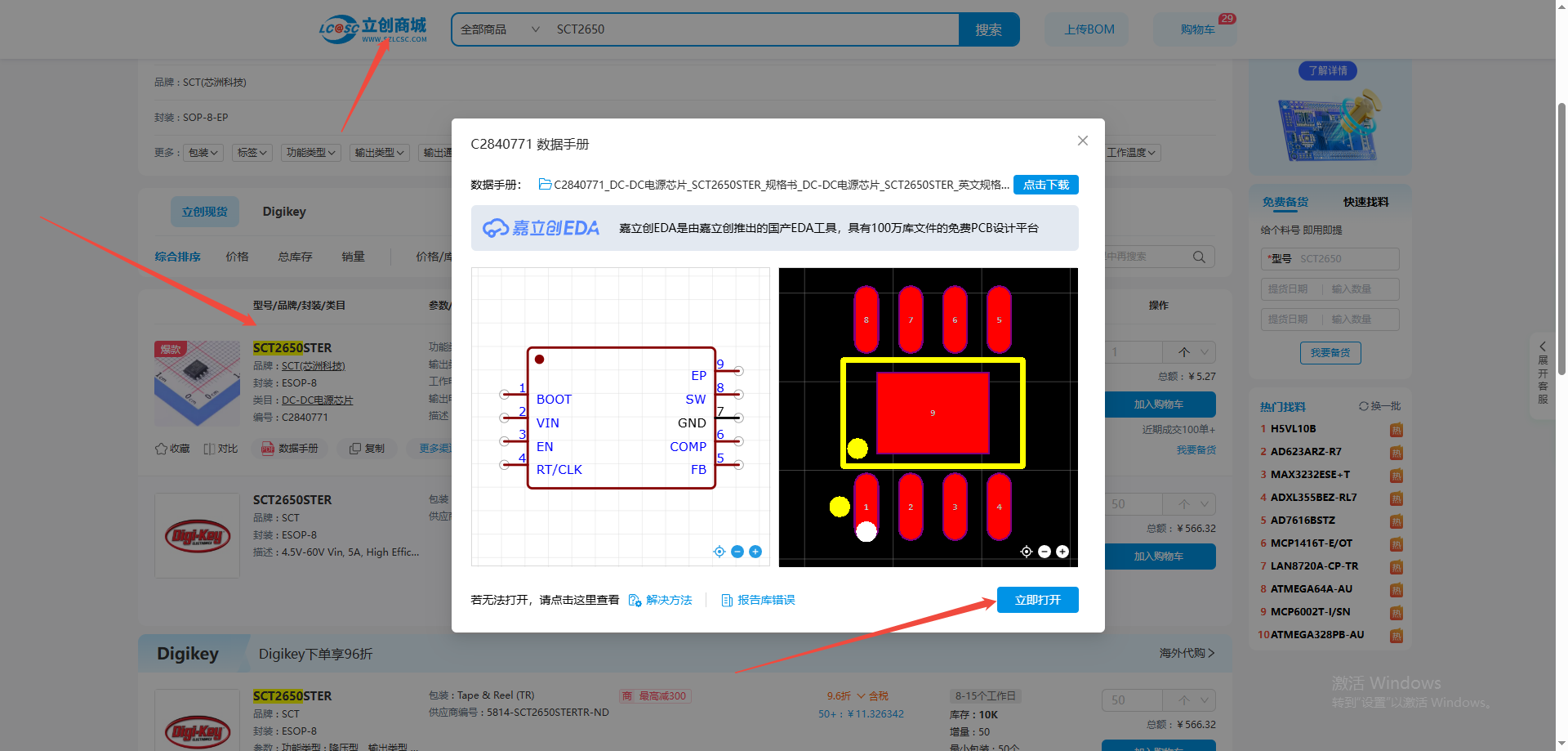This screenshot has height=751, width=1568.
Task: Click the shopping cart button
Action: coord(1196,29)
